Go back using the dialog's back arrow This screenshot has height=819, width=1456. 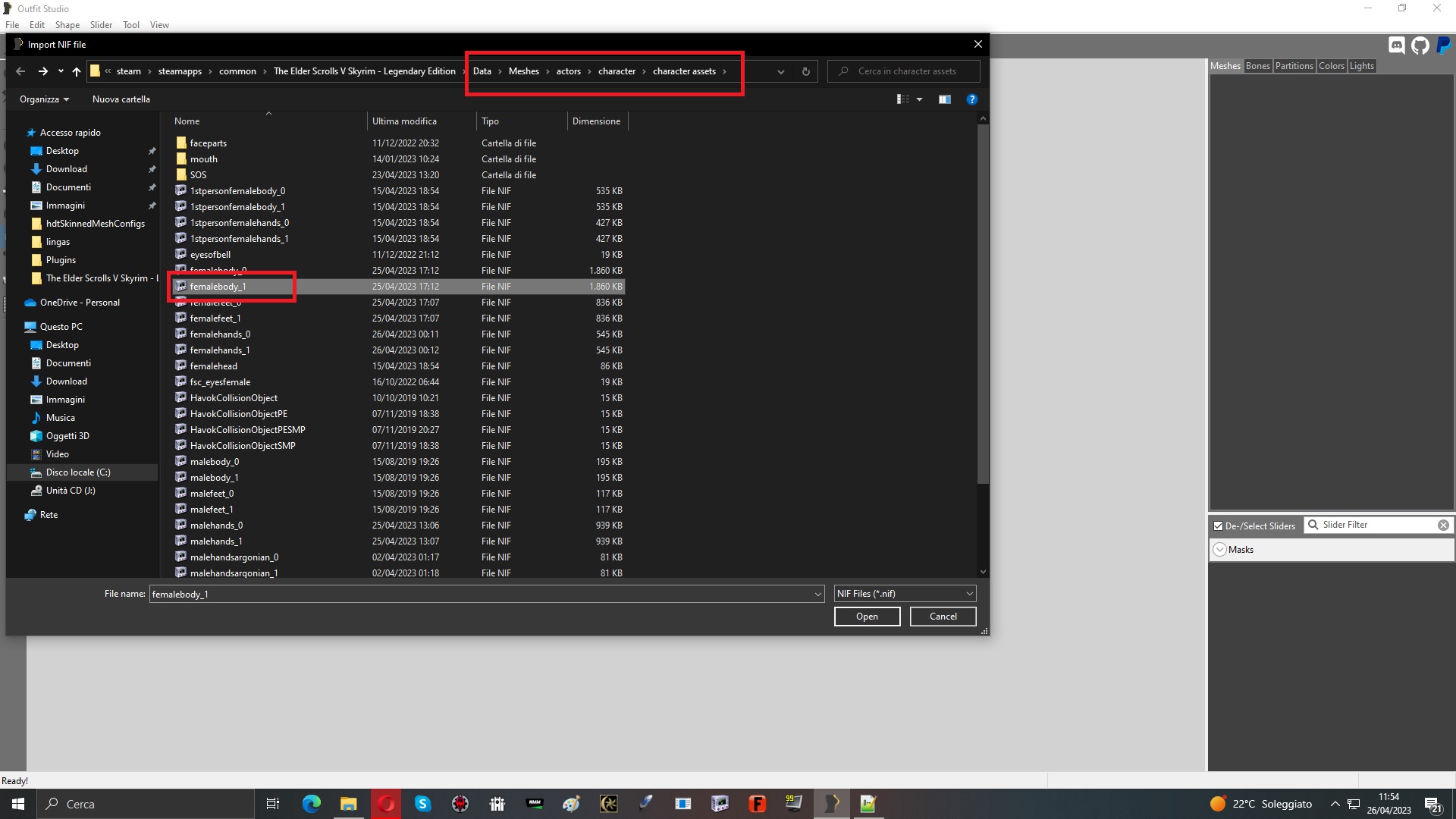coord(20,71)
